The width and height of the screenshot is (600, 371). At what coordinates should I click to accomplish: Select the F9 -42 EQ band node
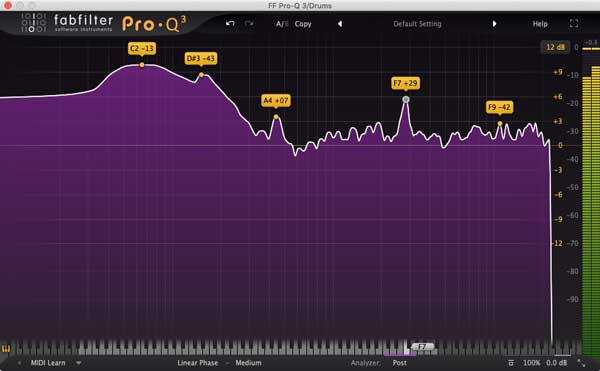(500, 124)
